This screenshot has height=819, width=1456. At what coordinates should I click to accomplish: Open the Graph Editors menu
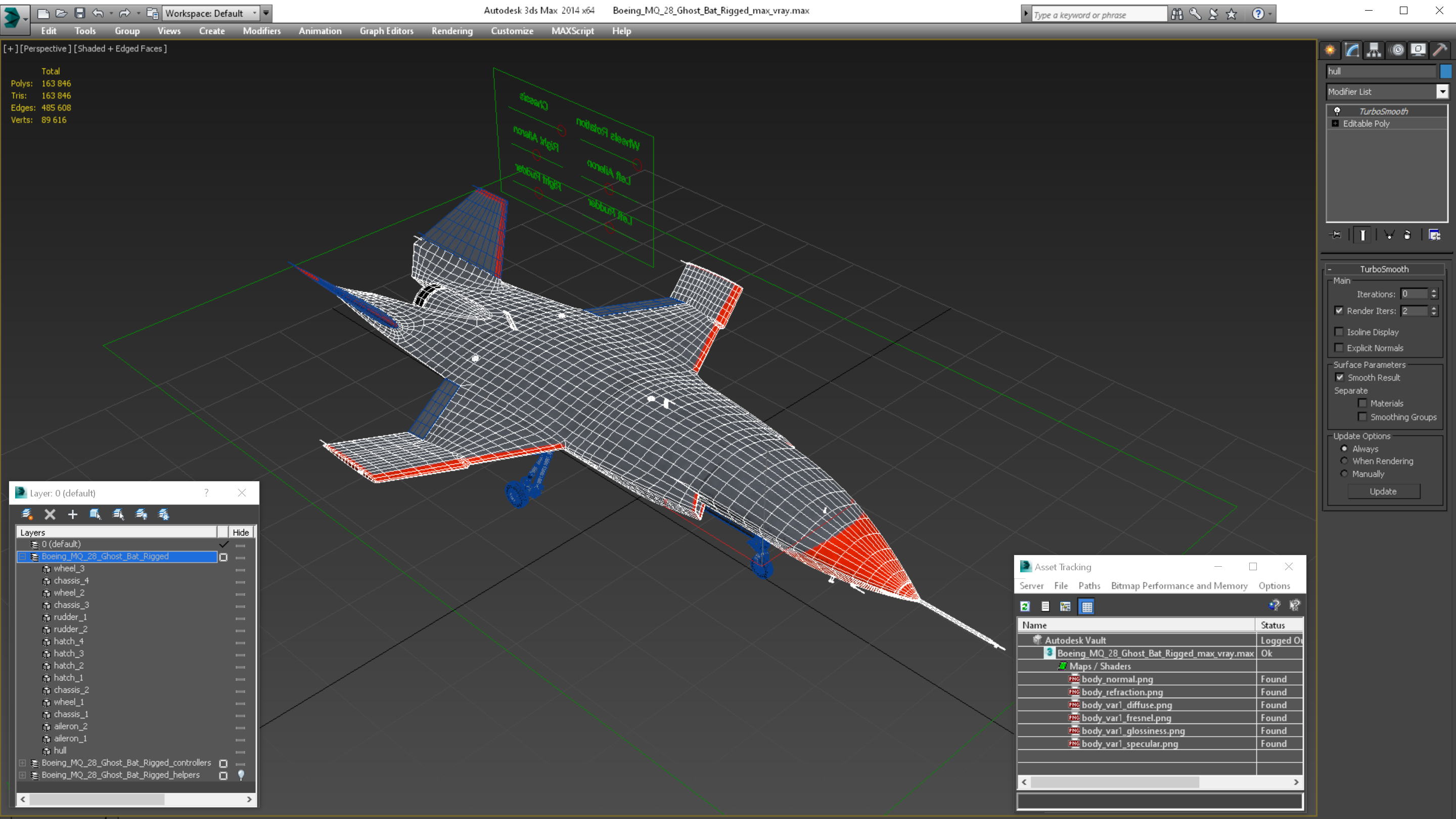[387, 31]
